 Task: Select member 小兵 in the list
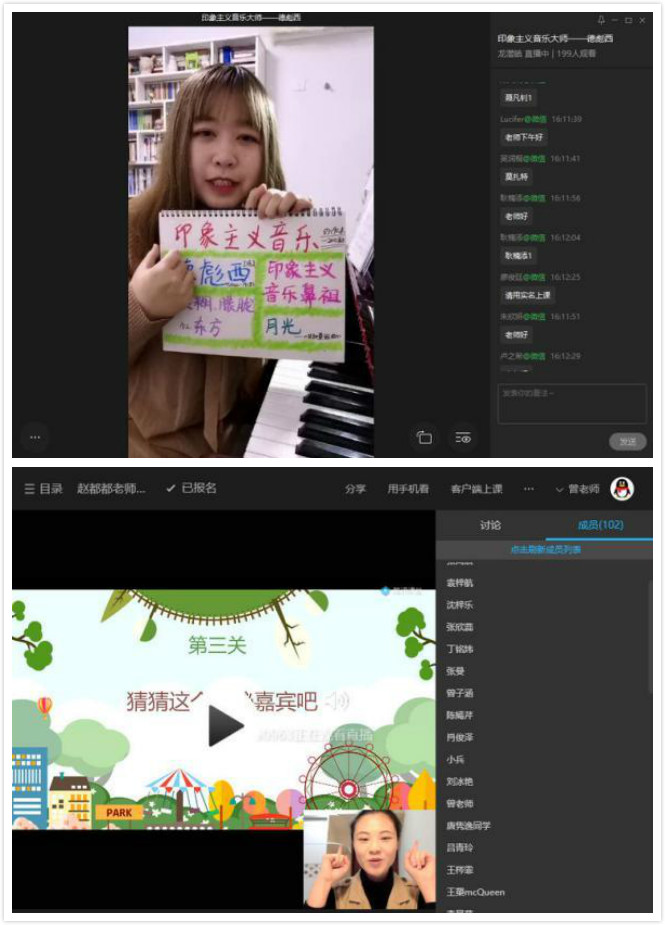point(455,759)
